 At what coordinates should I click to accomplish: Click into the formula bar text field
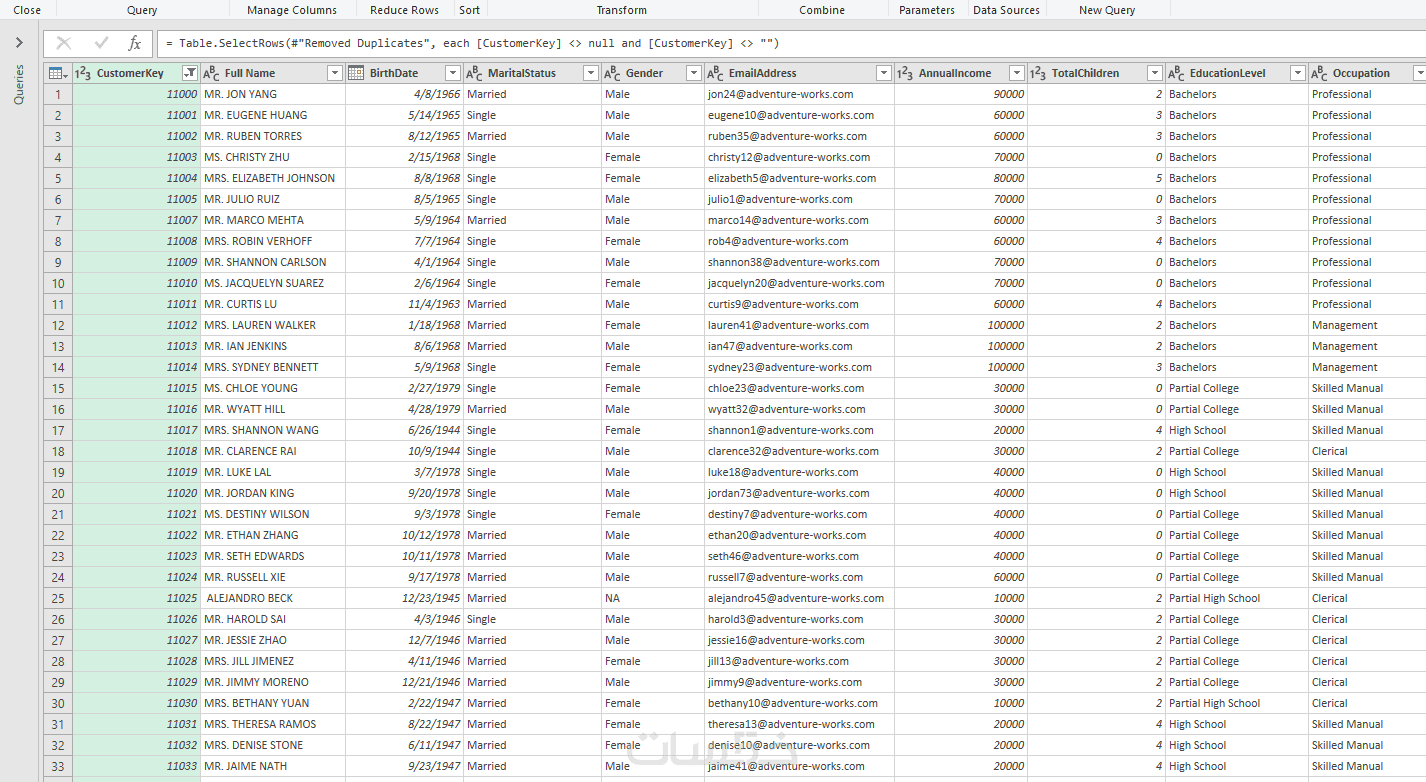pyautogui.click(x=790, y=44)
